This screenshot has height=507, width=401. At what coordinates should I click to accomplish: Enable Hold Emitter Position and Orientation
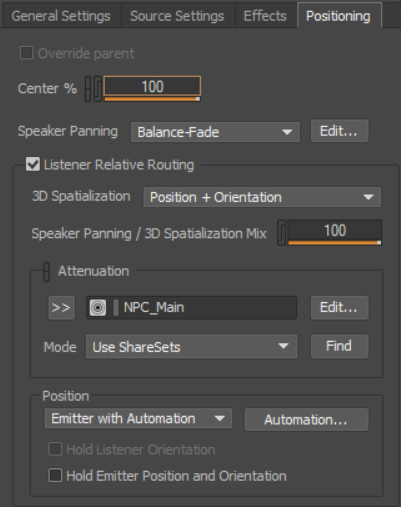point(55,475)
